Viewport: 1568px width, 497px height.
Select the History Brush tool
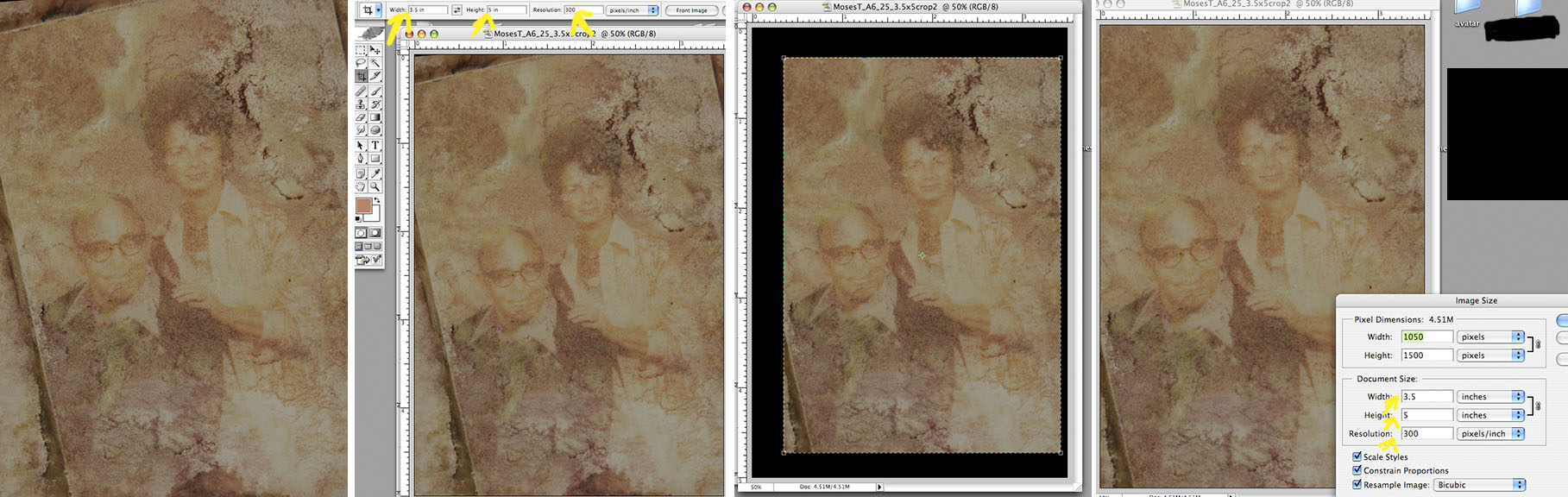(x=375, y=104)
